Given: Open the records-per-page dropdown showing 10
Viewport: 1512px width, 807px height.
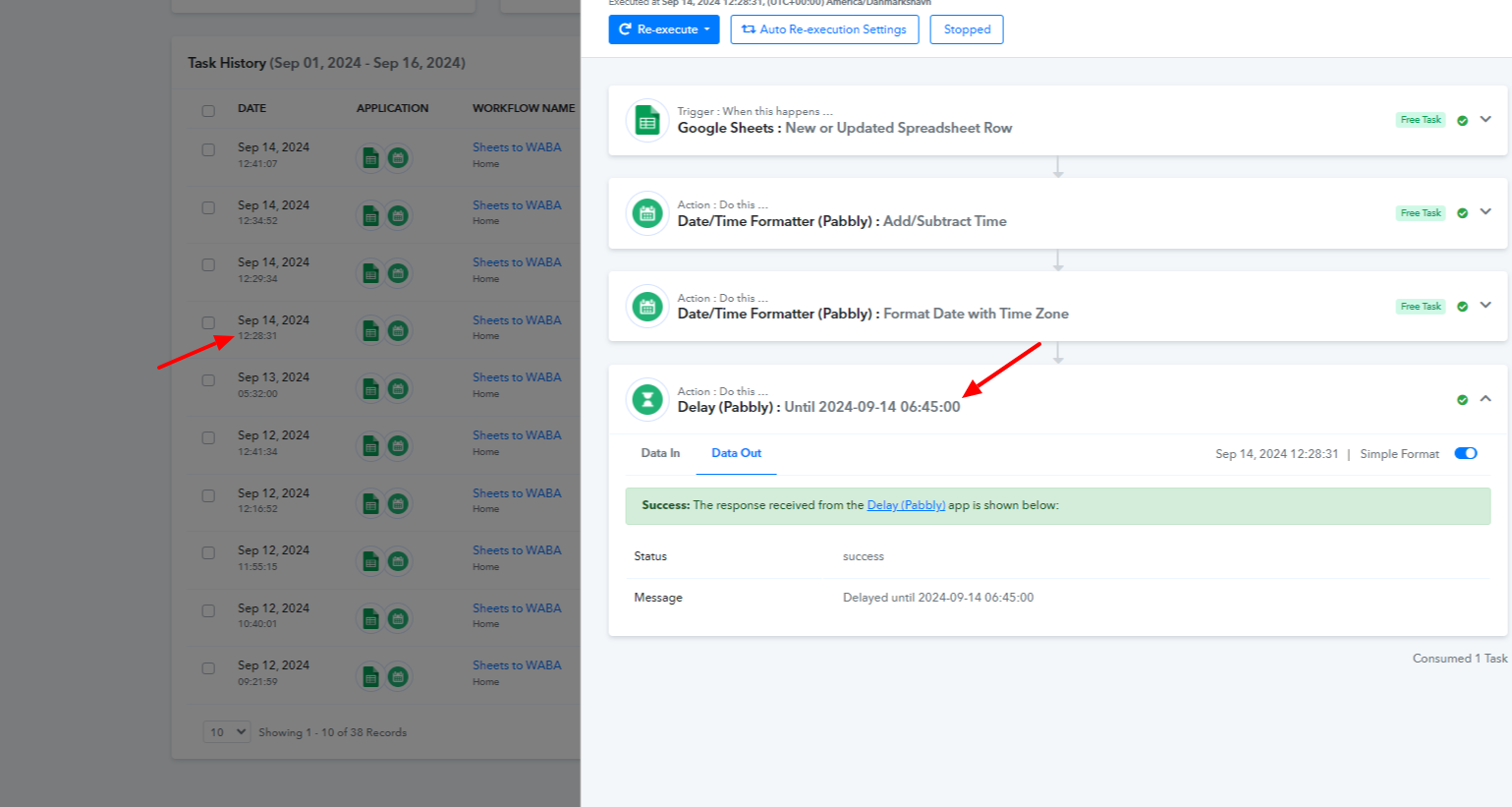Looking at the screenshot, I should pyautogui.click(x=227, y=732).
